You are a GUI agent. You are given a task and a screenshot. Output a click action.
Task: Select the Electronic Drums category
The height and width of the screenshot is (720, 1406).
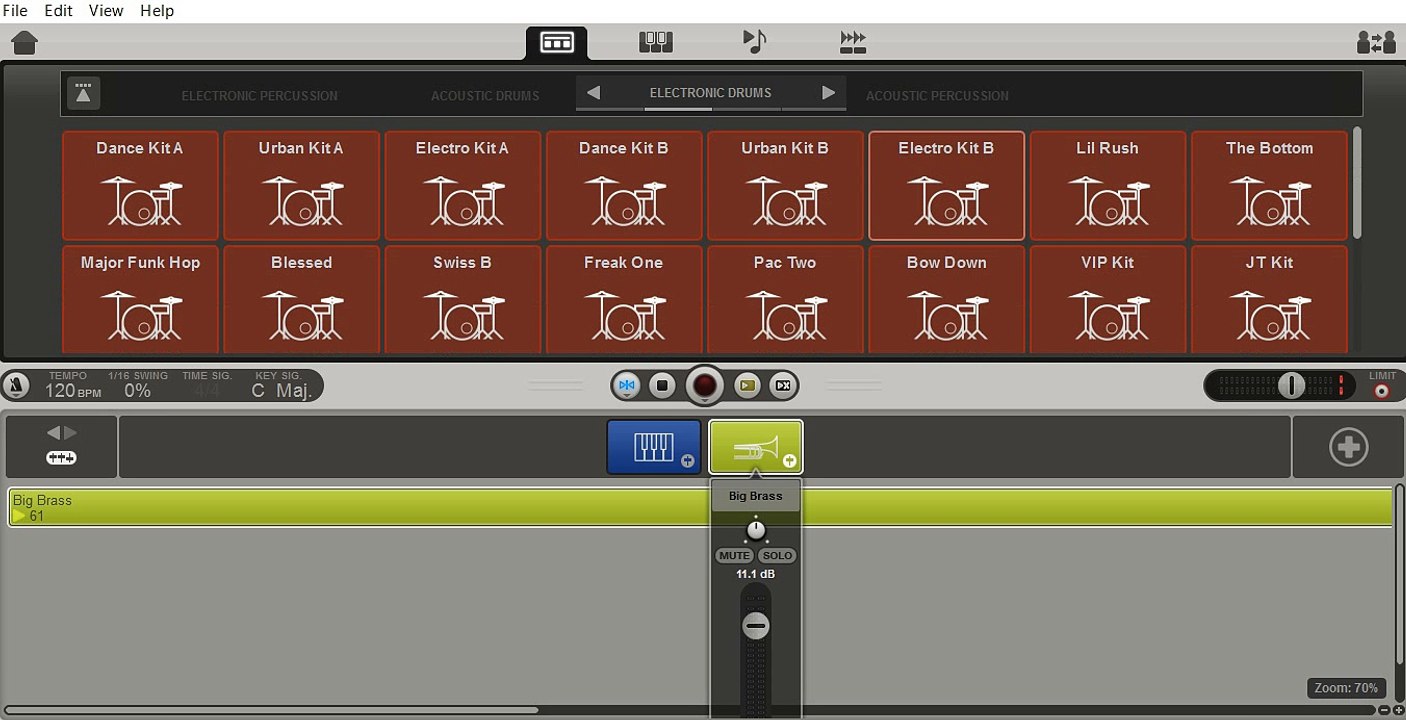point(710,93)
